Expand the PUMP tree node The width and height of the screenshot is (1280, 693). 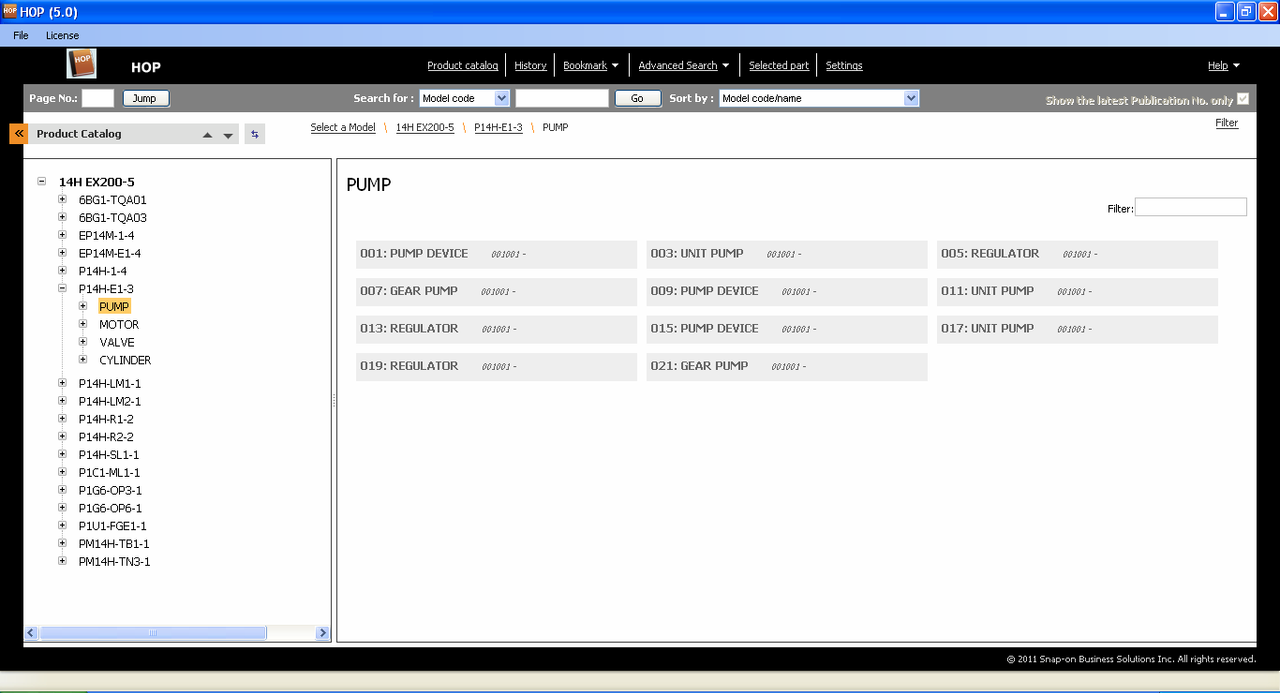pyautogui.click(x=83, y=307)
